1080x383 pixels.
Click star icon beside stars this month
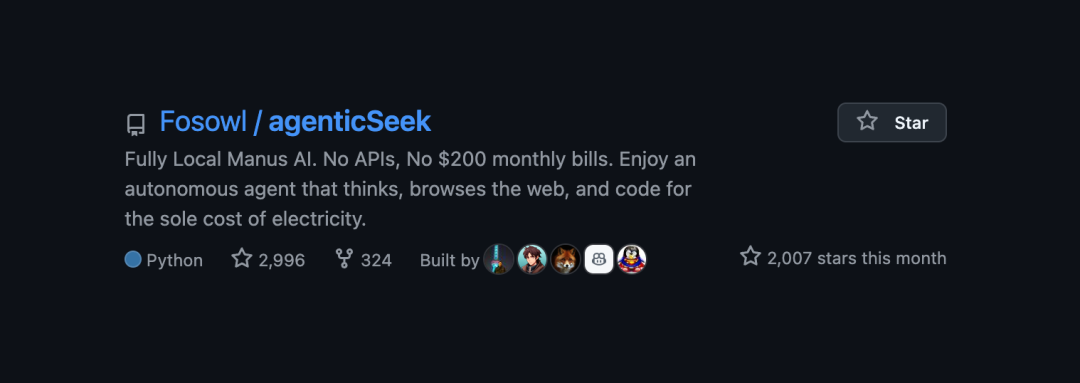751,257
